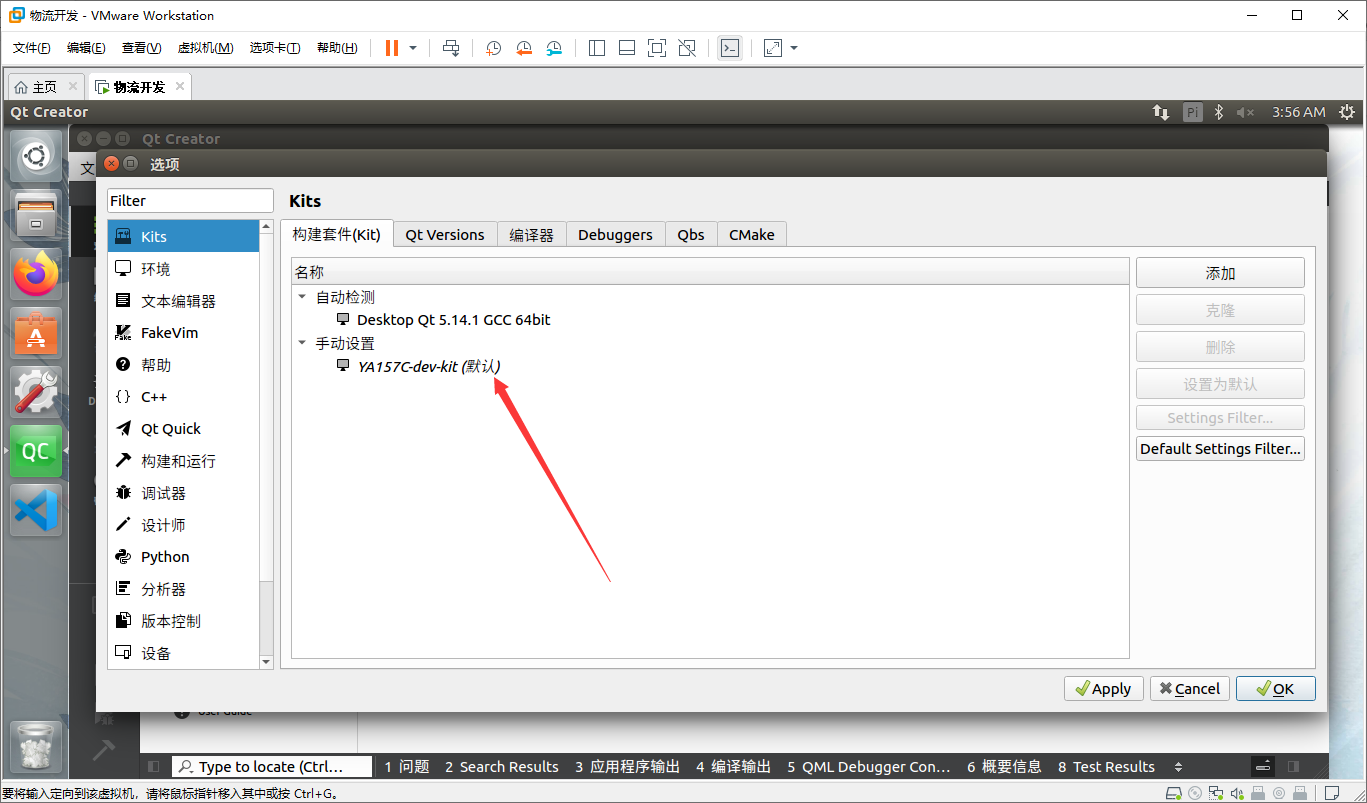
Task: Open the system power gear menu
Action: click(x=1347, y=112)
